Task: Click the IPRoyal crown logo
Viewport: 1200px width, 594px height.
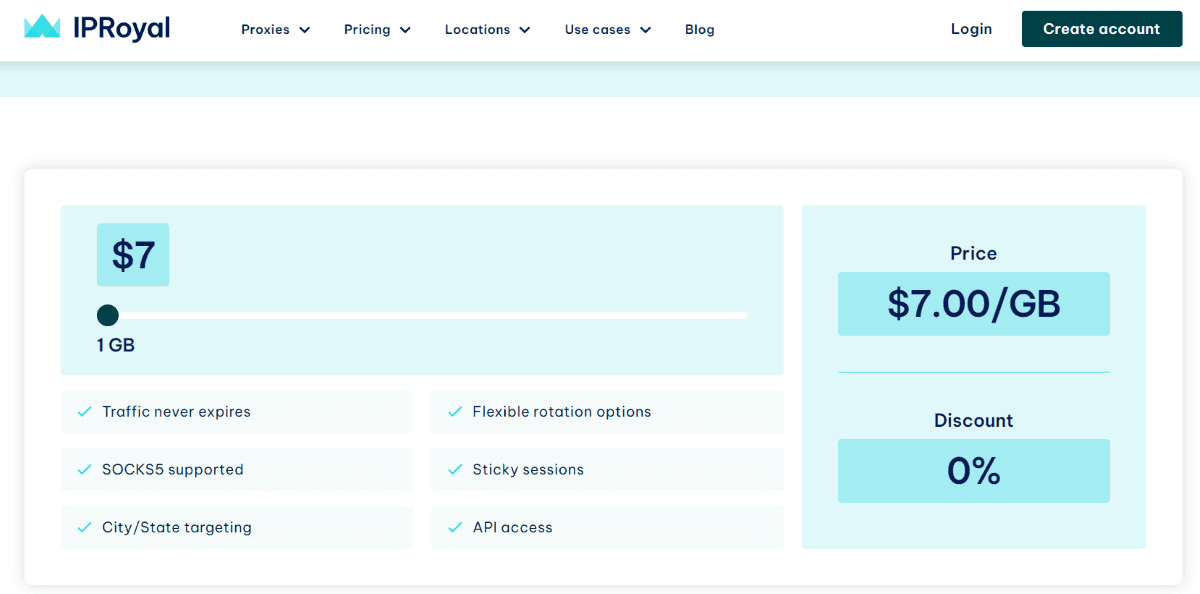Action: click(42, 27)
